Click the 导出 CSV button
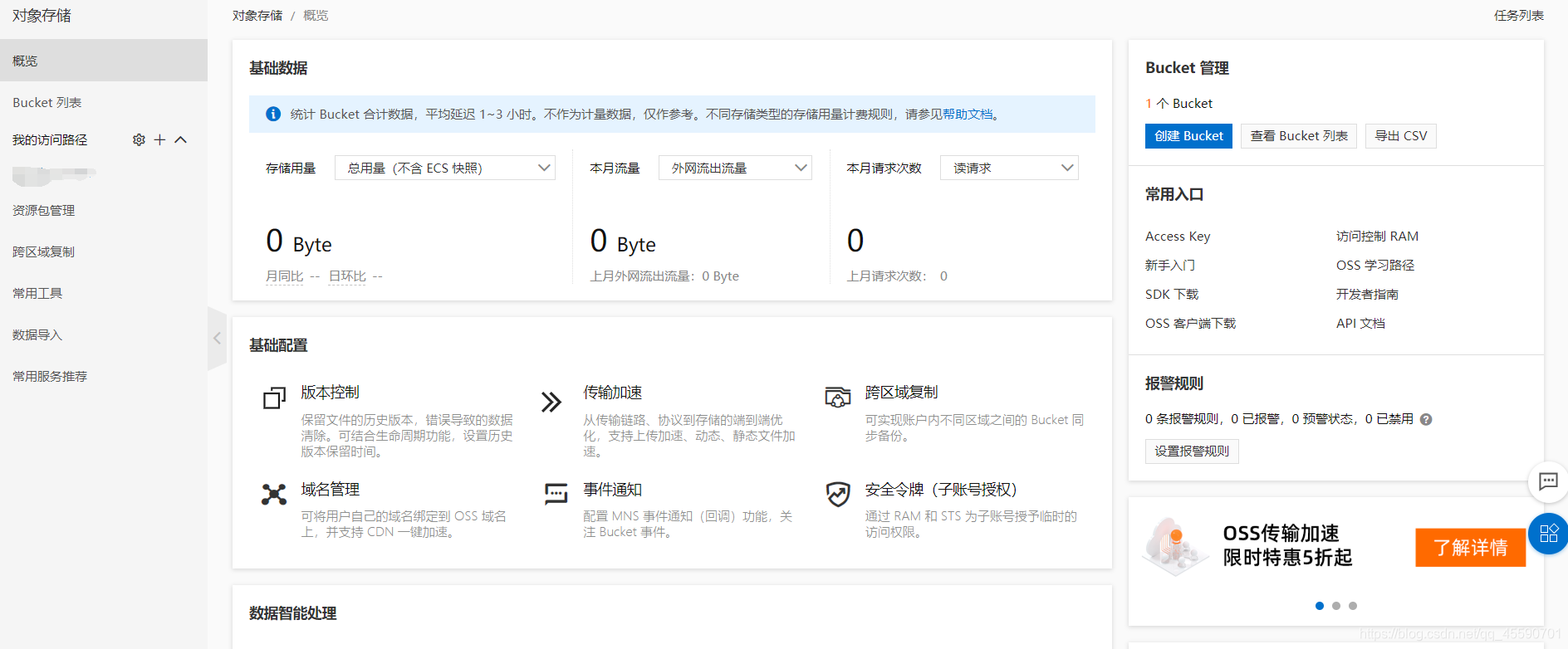 coord(1401,136)
